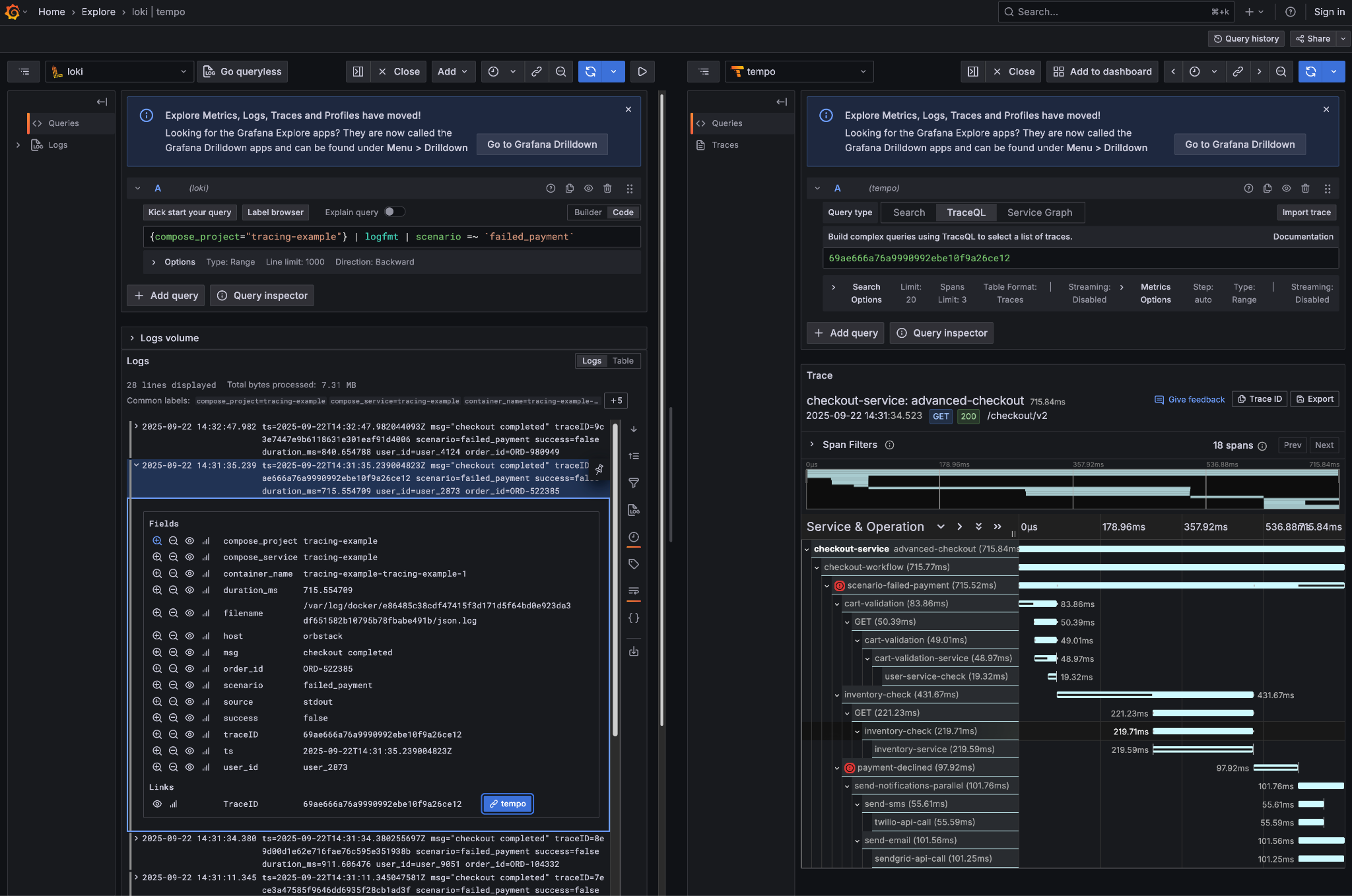Click the trace minimap timeline overview
This screenshot has width=1352, height=896.
(1072, 489)
